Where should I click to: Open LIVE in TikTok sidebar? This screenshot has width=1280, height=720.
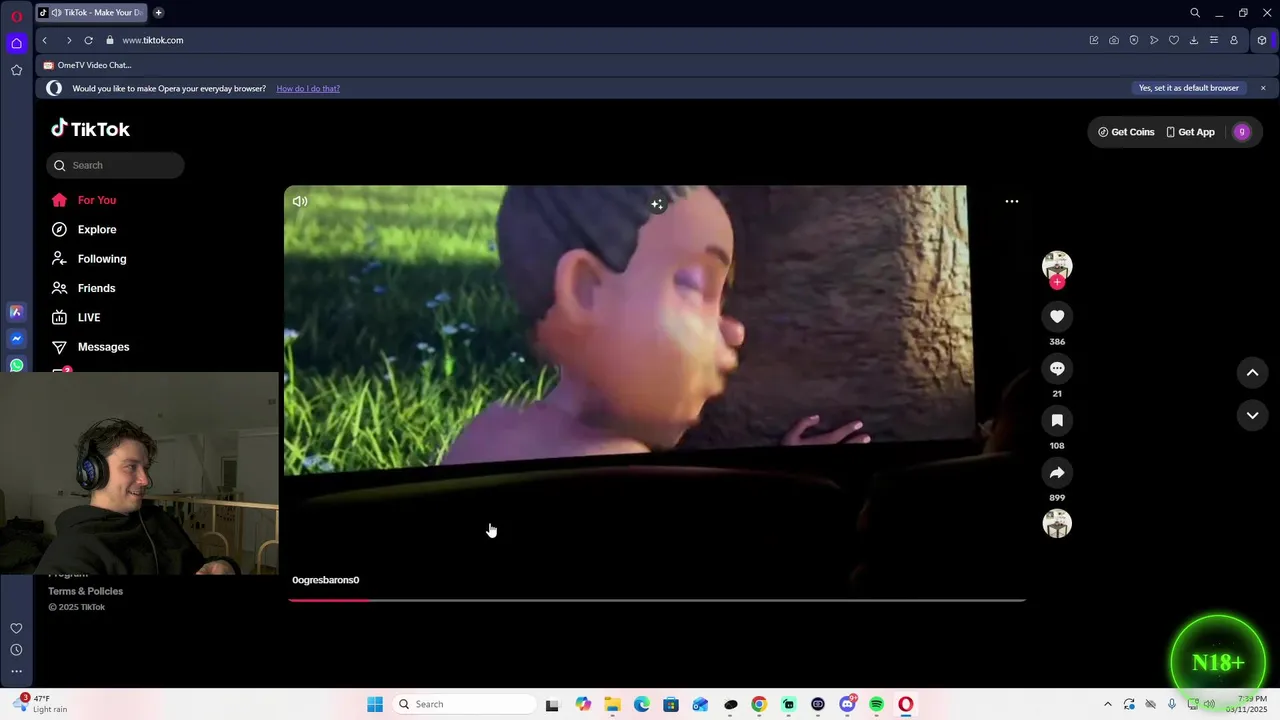click(x=78, y=317)
